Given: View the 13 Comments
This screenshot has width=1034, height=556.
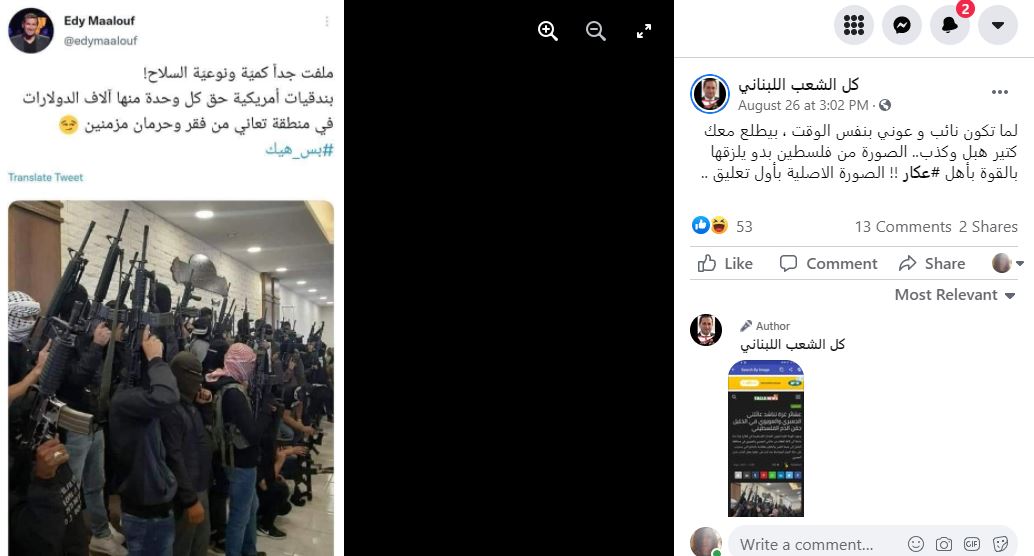Looking at the screenshot, I should 903,227.
